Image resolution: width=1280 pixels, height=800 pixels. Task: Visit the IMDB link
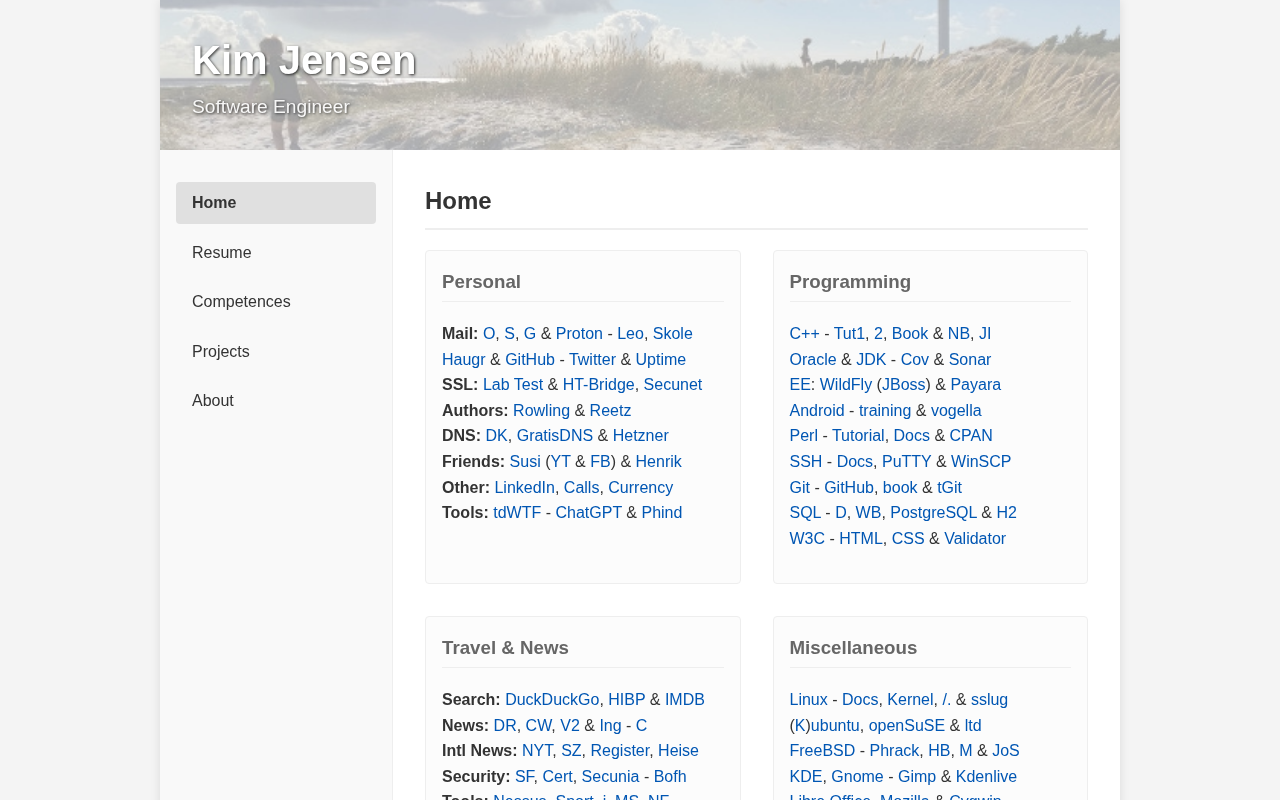point(685,700)
